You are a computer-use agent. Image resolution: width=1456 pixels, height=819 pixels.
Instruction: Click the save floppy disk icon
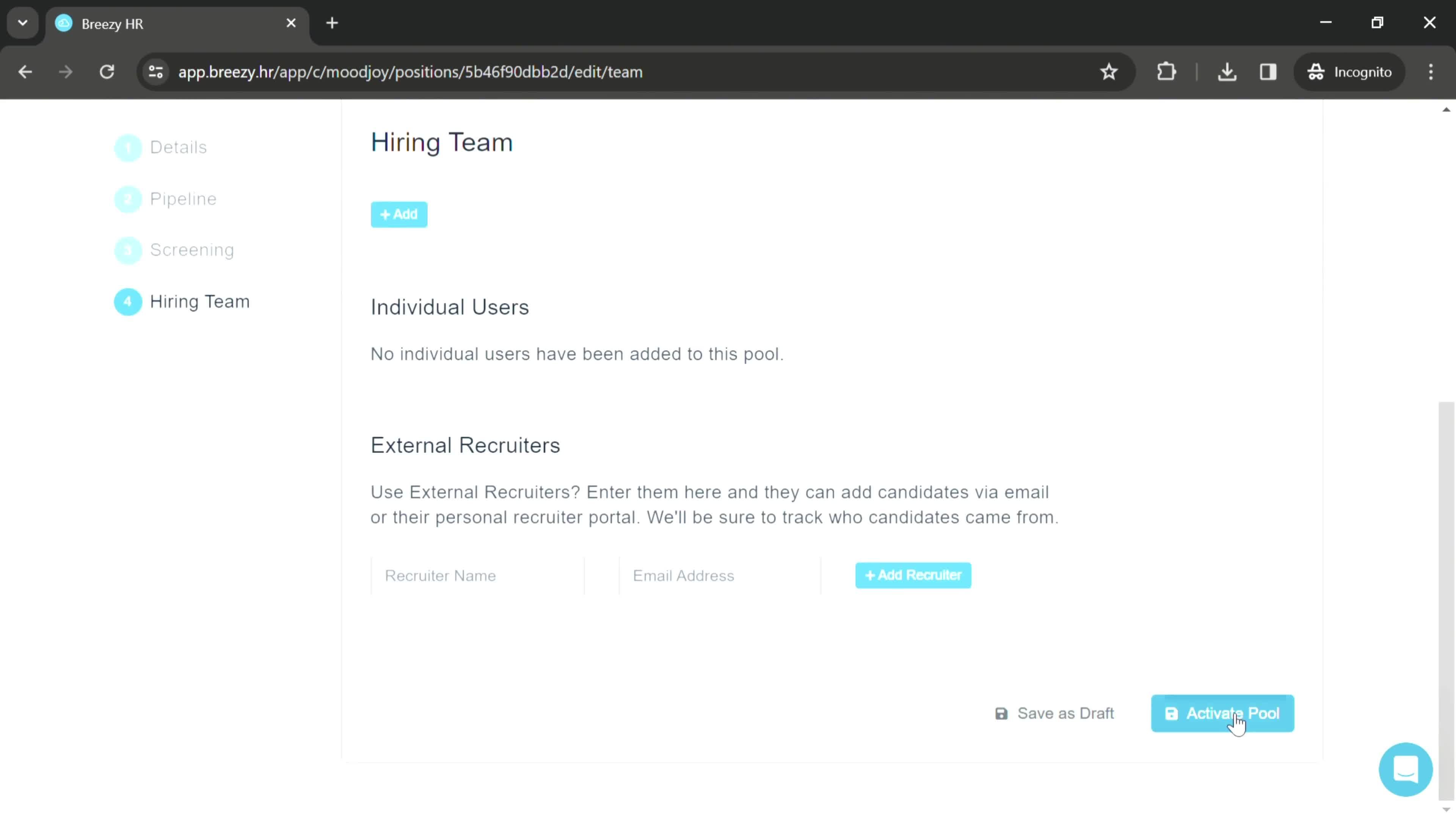[x=1001, y=713]
